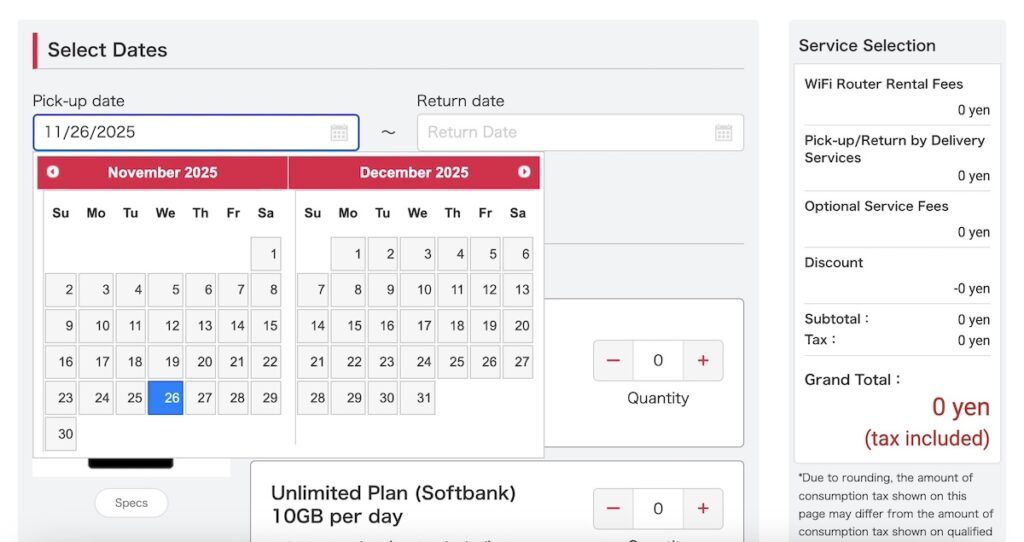Decrease quantity with first minus button

613,361
